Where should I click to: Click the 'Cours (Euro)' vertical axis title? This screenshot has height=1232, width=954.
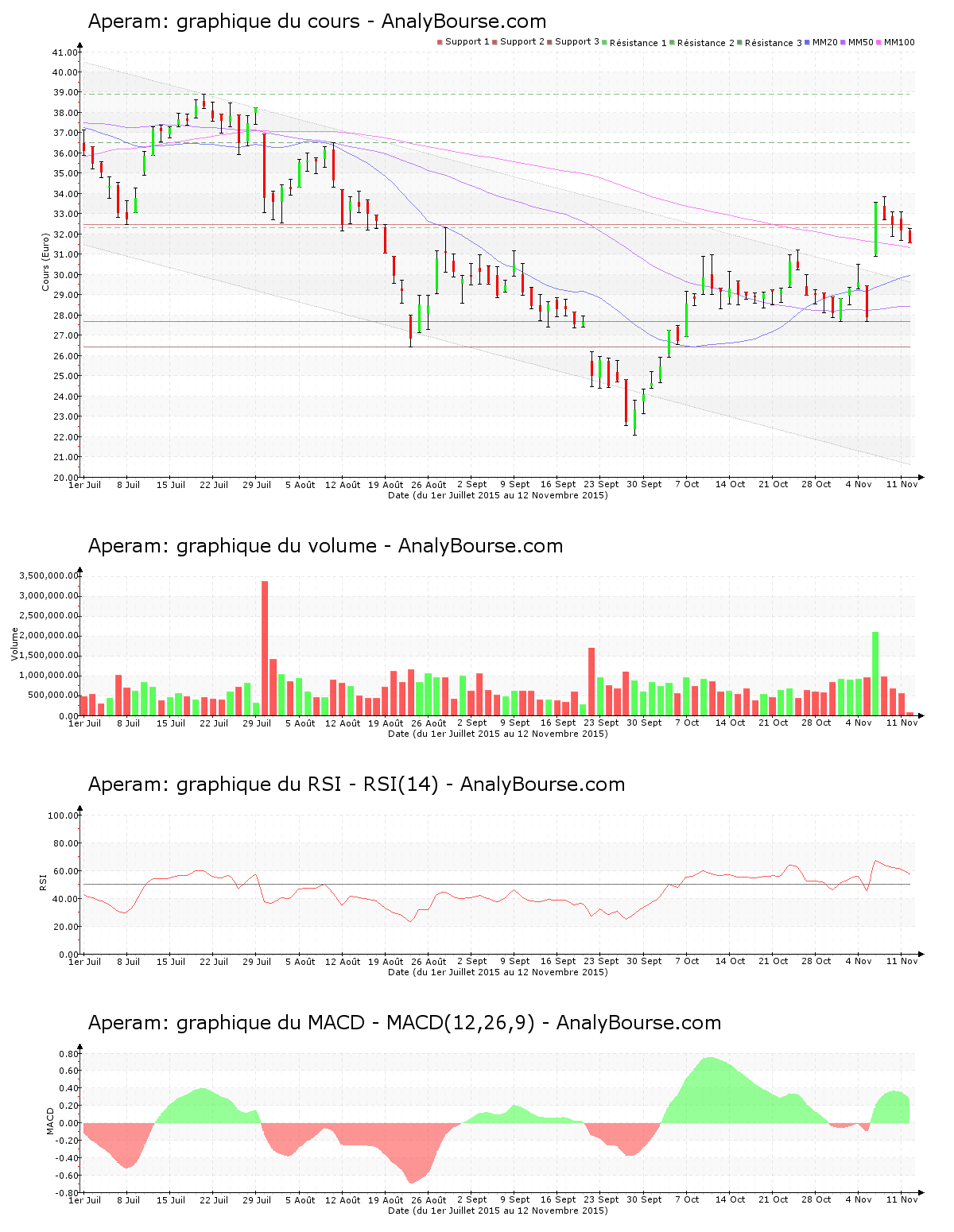click(x=46, y=262)
